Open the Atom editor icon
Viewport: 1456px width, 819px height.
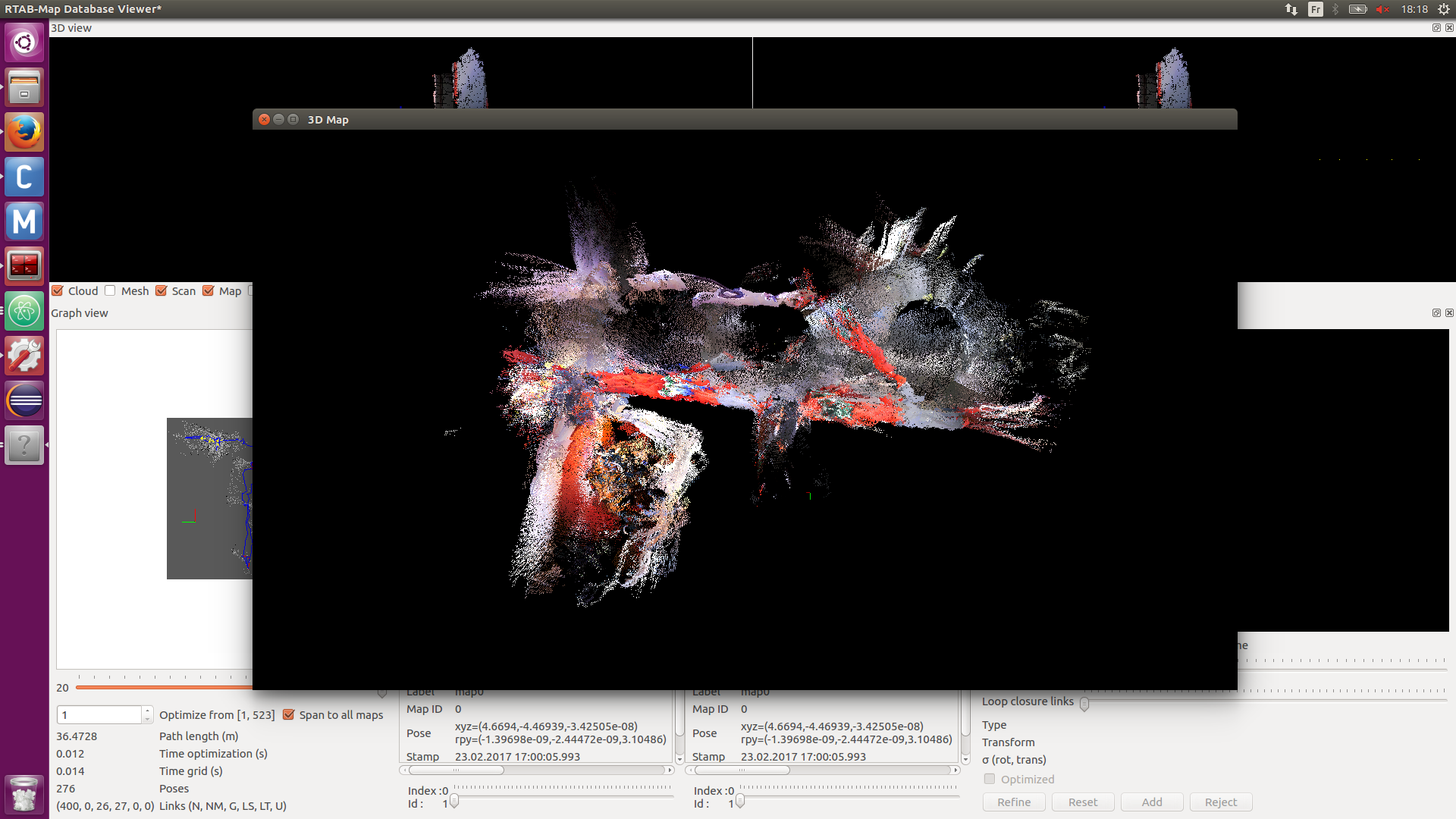[24, 311]
